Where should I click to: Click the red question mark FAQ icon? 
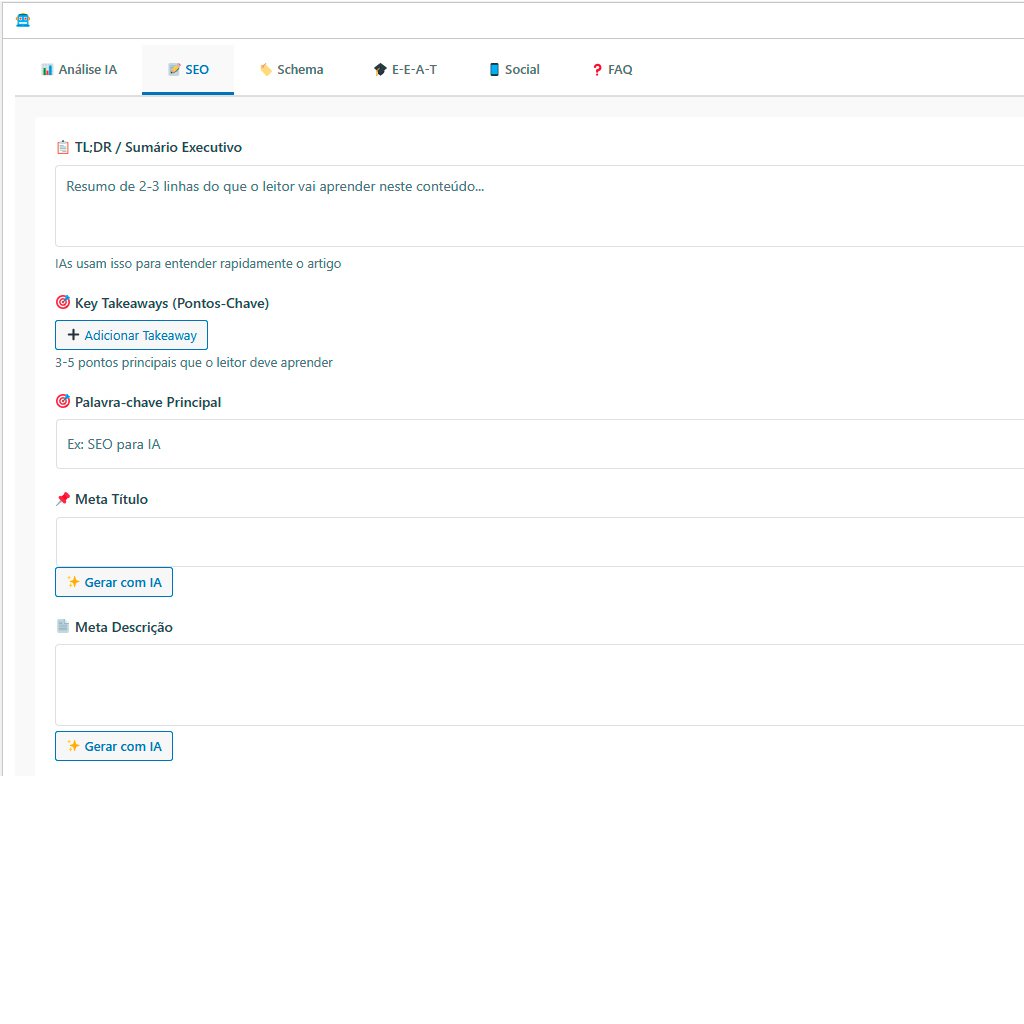[x=597, y=70]
